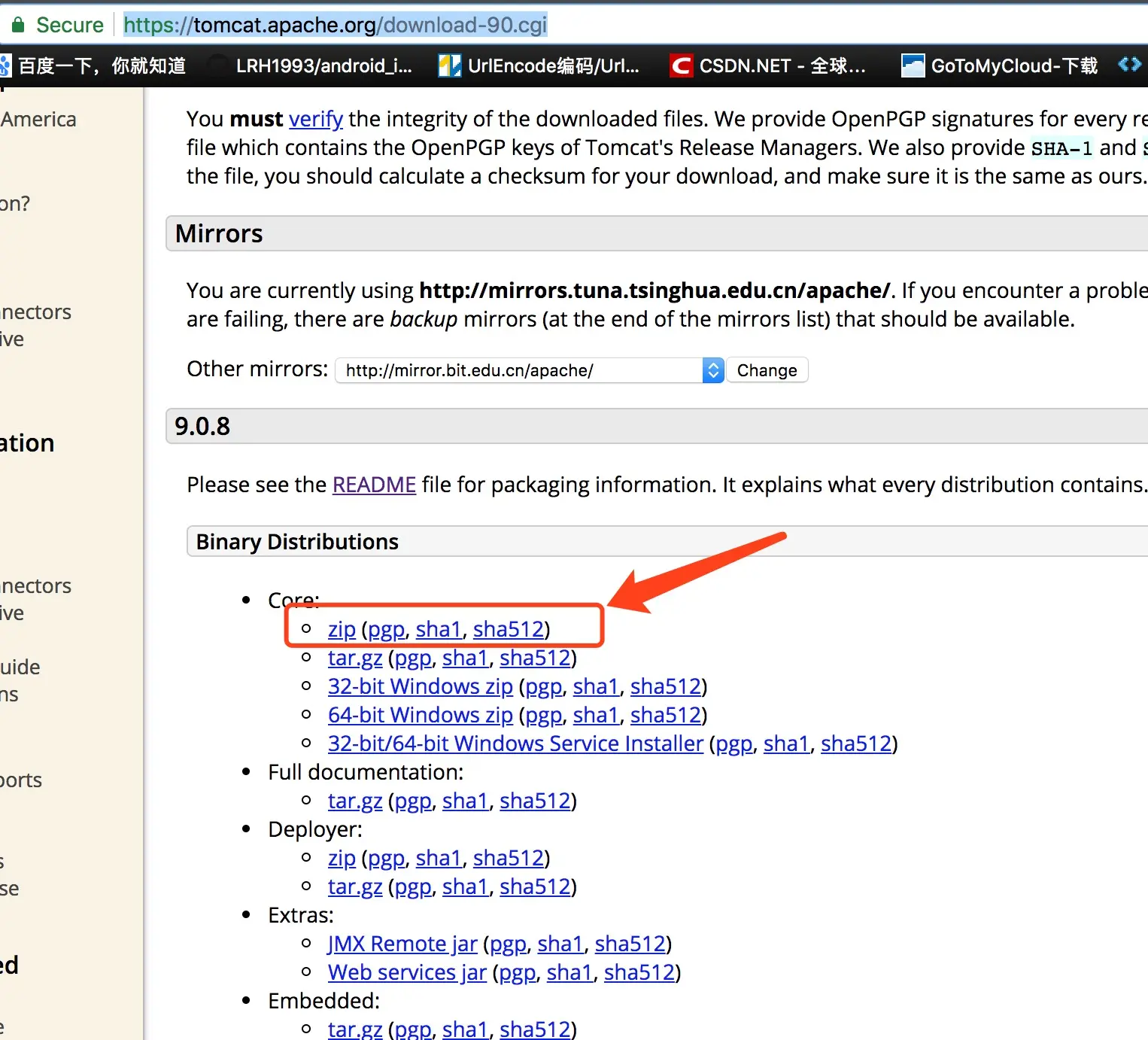
Task: Download the Core zip file
Action: click(x=342, y=629)
